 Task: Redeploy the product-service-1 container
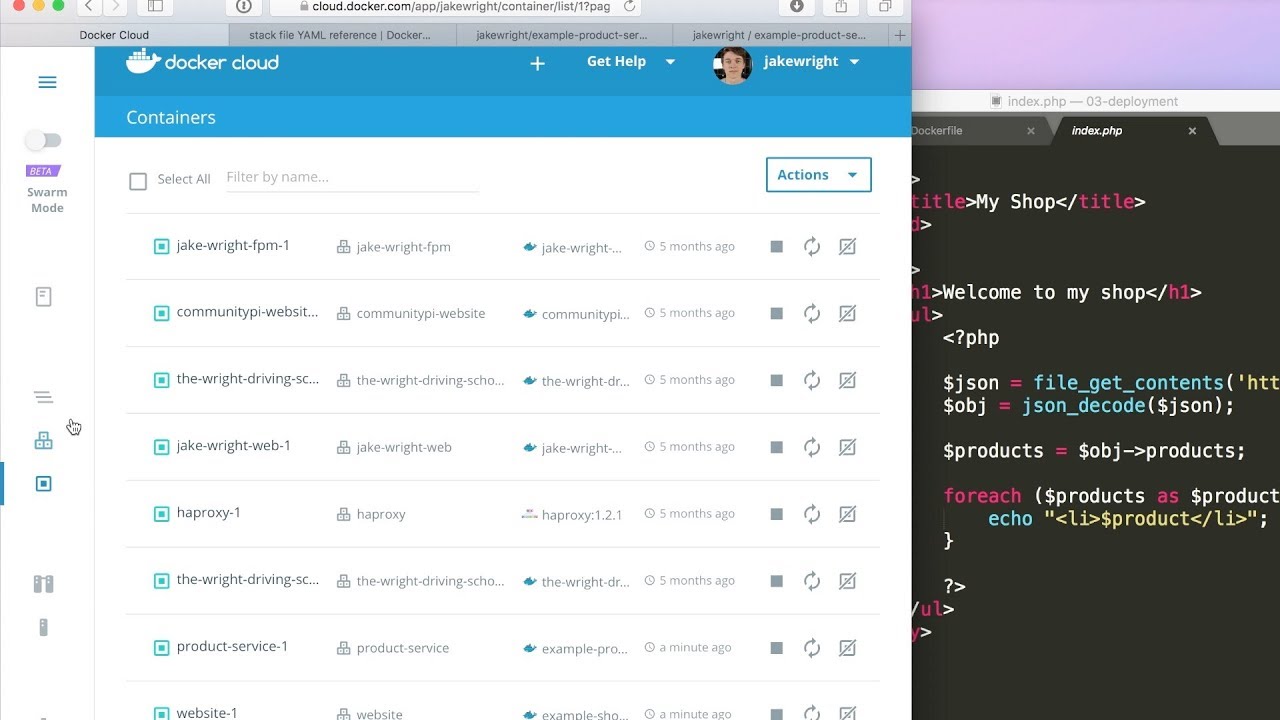tap(812, 649)
